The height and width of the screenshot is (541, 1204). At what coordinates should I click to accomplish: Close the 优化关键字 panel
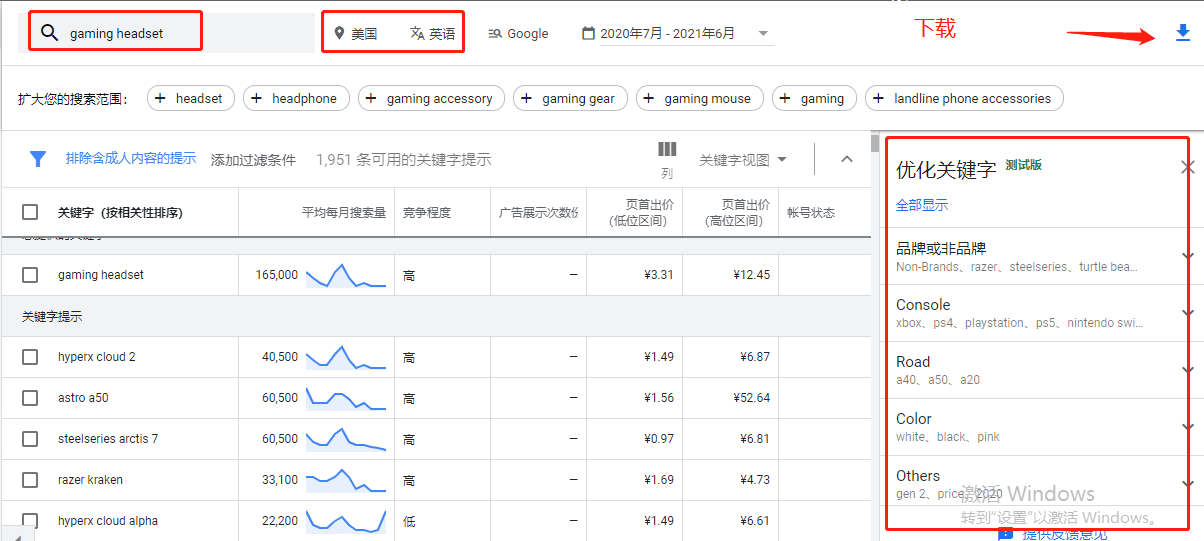(x=1187, y=167)
